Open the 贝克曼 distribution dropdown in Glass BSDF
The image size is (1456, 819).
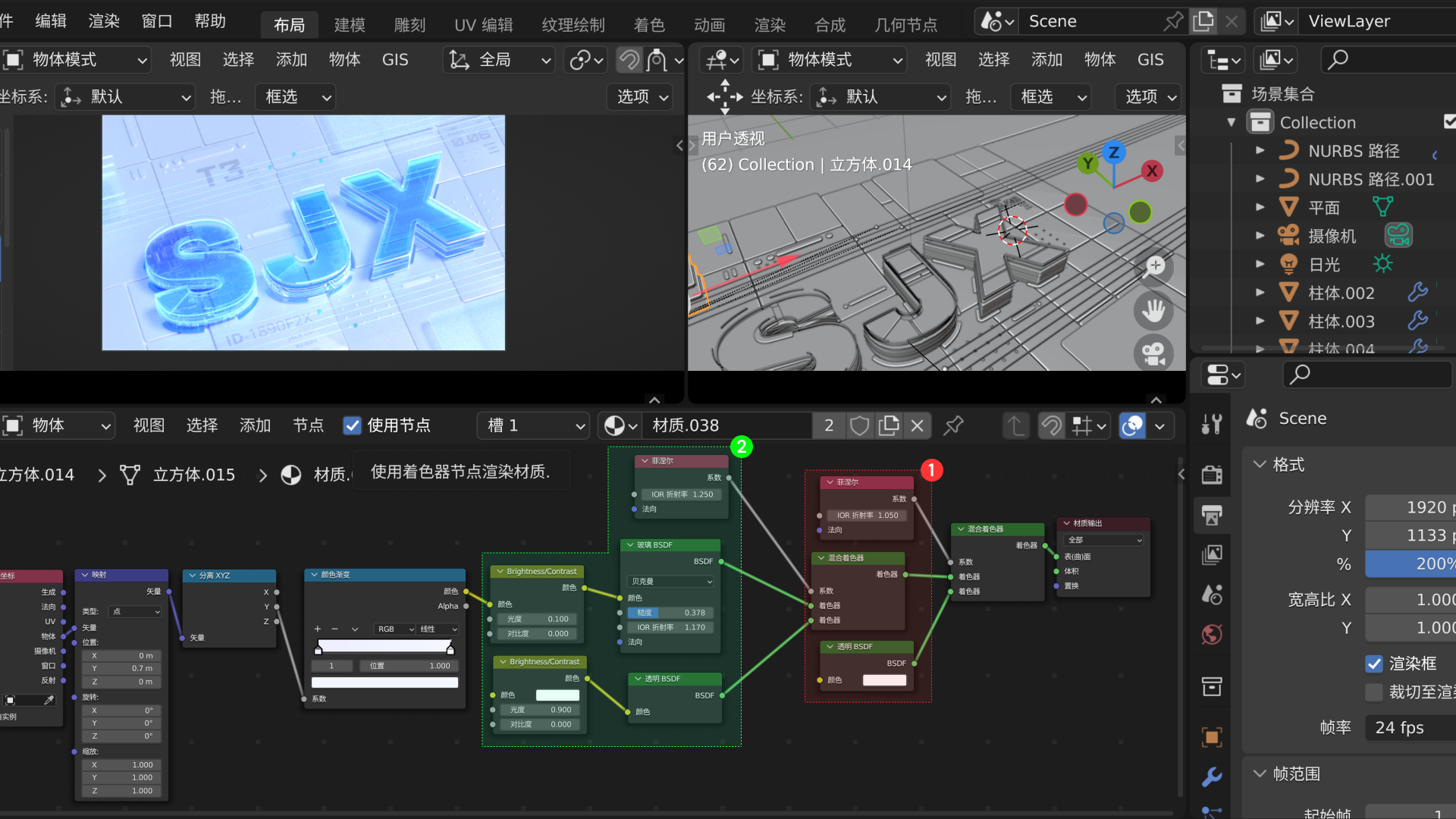(x=669, y=581)
